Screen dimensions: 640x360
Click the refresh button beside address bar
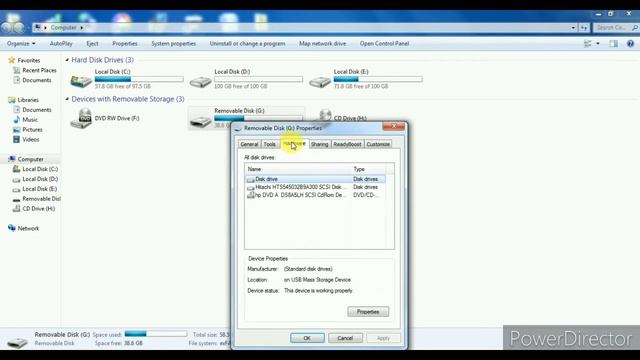(x=584, y=28)
